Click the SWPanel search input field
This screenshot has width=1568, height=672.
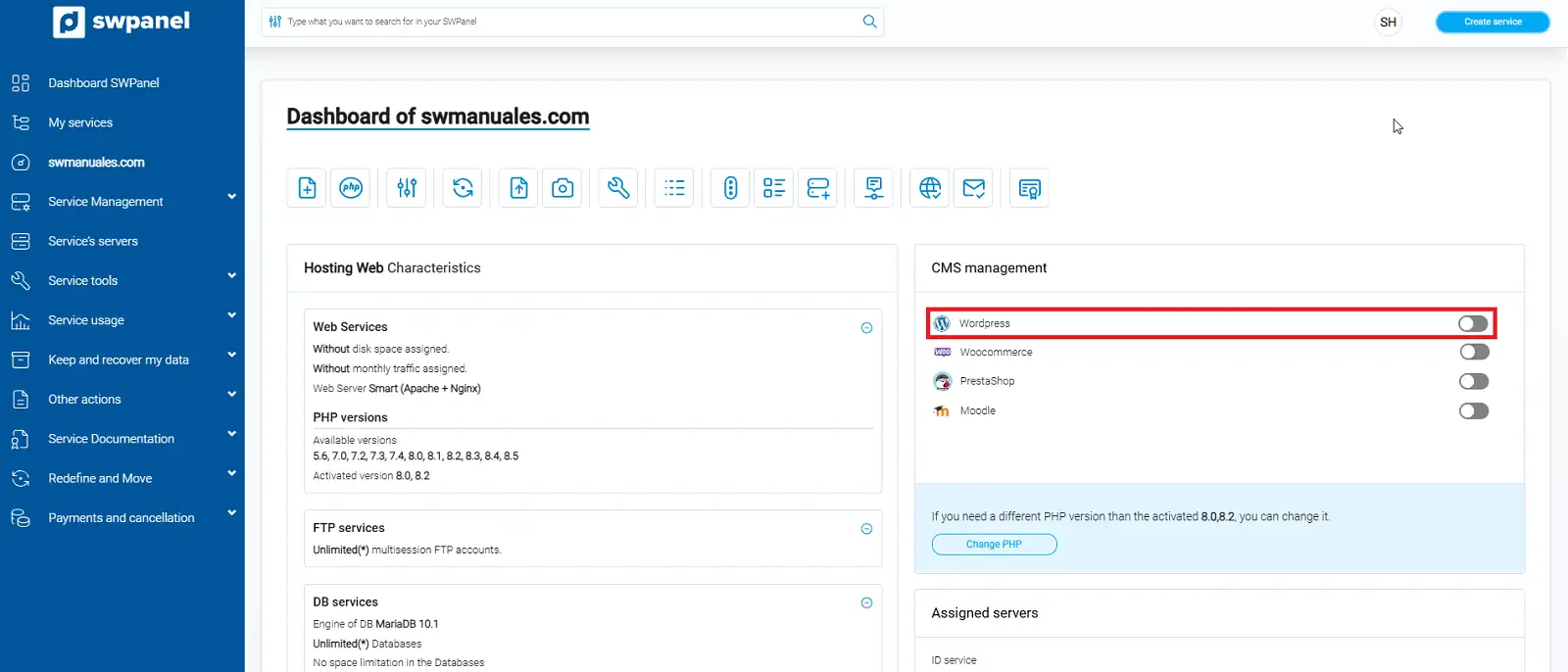(x=568, y=22)
